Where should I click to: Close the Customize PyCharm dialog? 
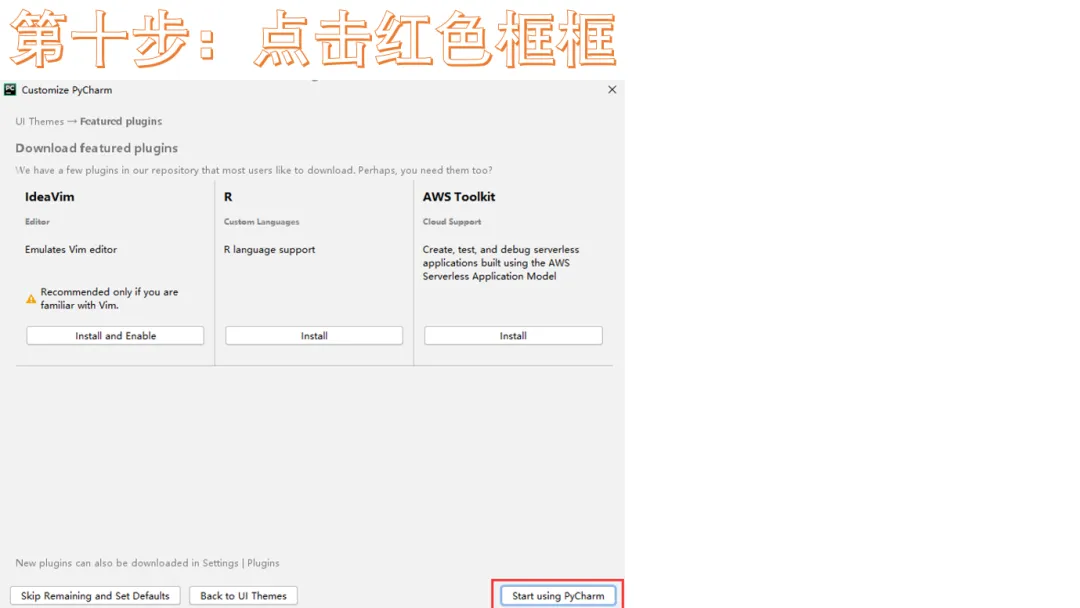pos(612,90)
